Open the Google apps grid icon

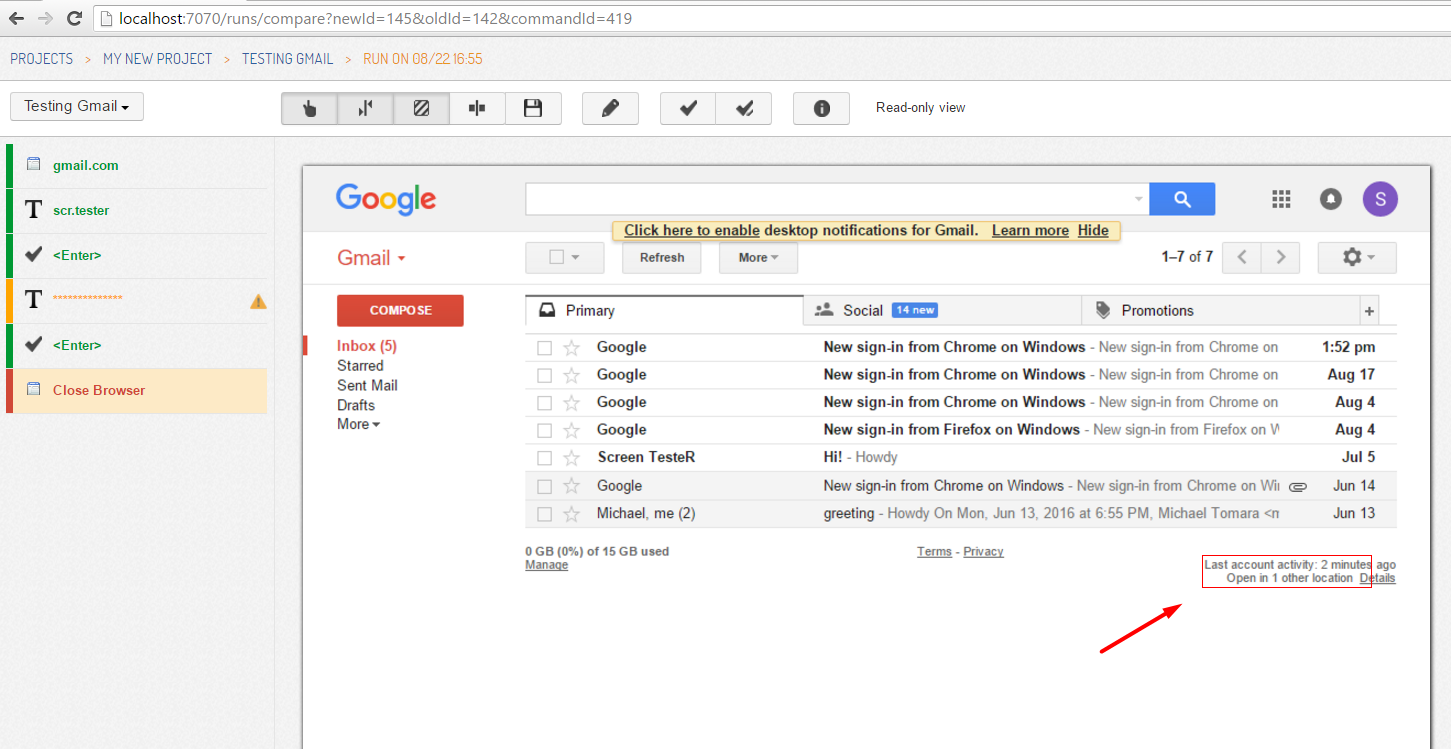[1281, 199]
